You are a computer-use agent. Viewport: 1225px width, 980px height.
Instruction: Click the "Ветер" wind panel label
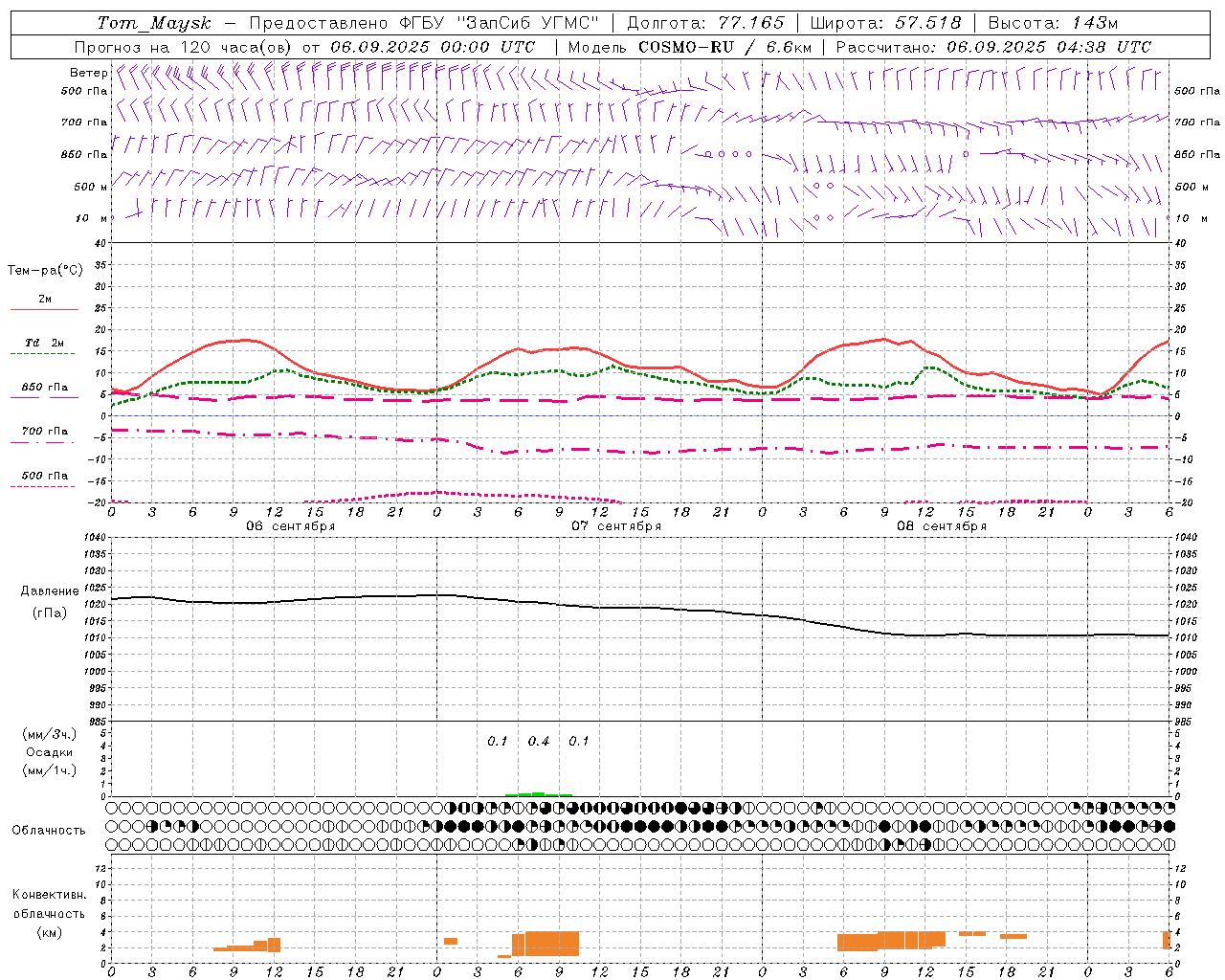point(89,73)
